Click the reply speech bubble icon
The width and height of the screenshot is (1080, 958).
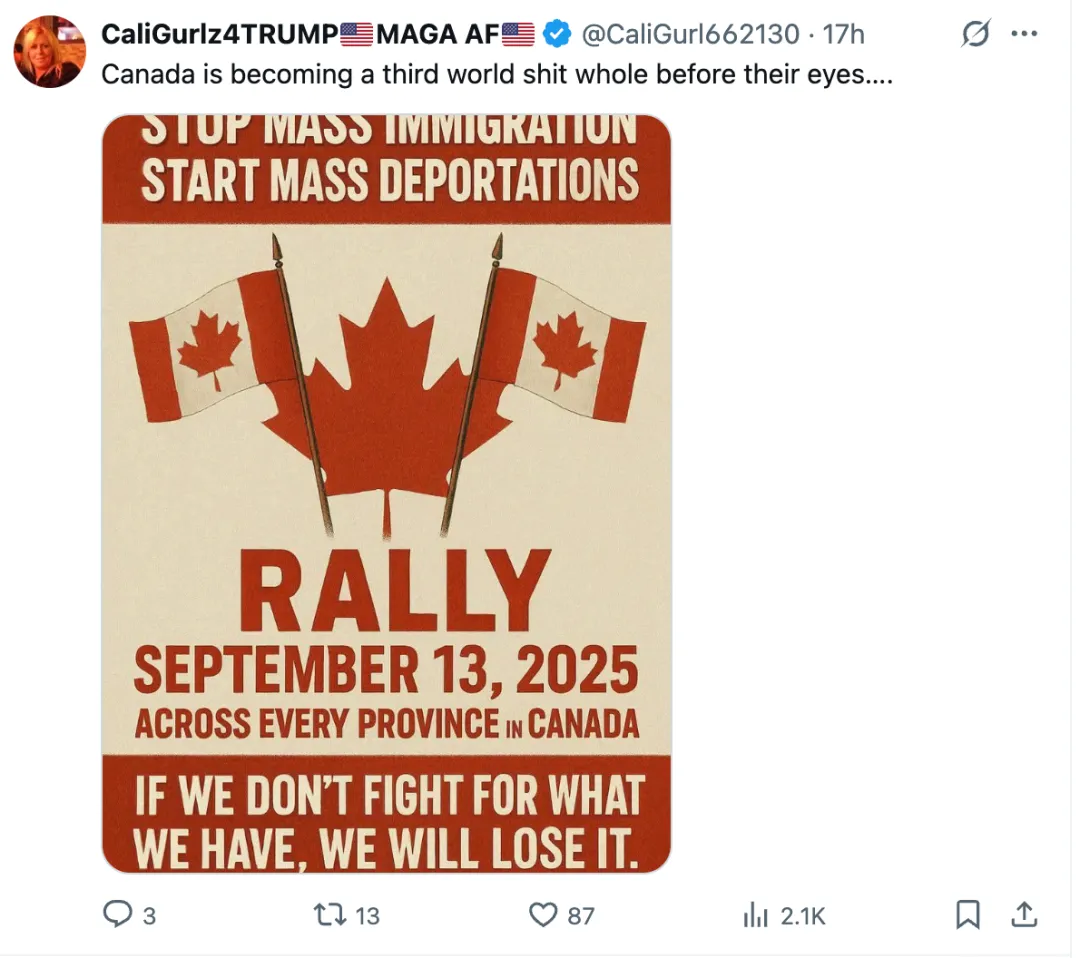point(116,914)
